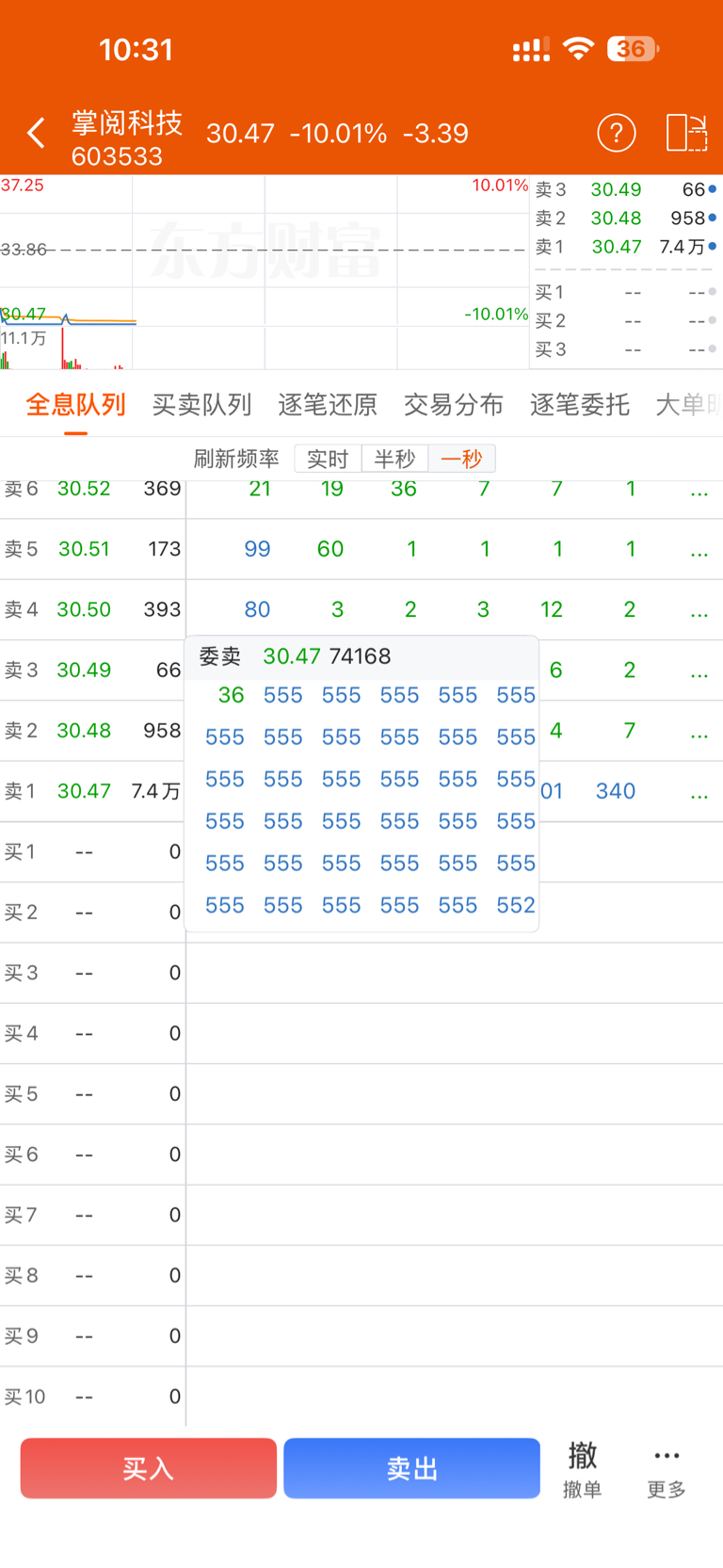Viewport: 723px width, 1568px height.
Task: Tap 卖2 volume 958 in queue list
Action: coord(162,730)
